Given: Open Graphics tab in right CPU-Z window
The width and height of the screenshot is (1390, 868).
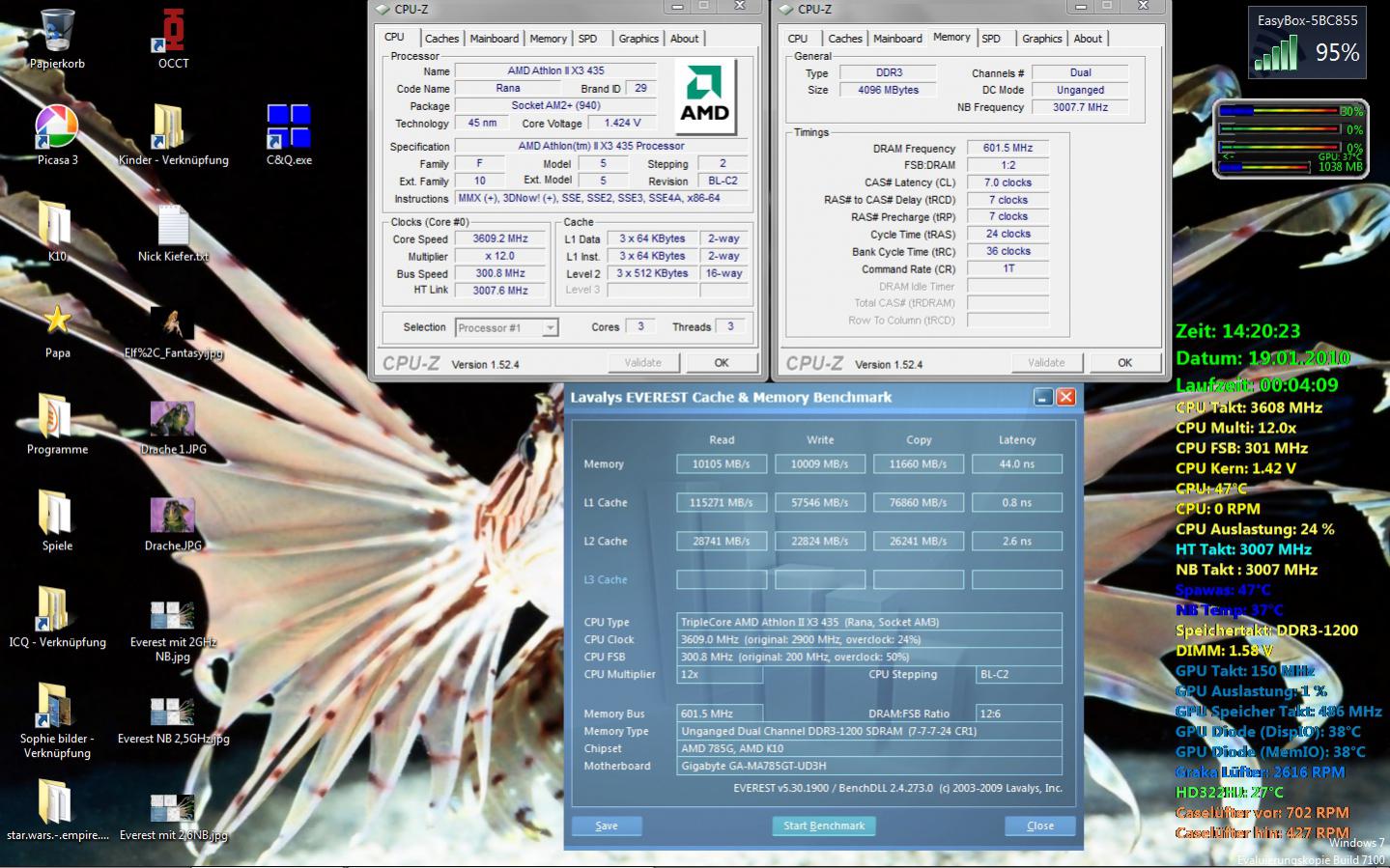Looking at the screenshot, I should (x=1042, y=39).
